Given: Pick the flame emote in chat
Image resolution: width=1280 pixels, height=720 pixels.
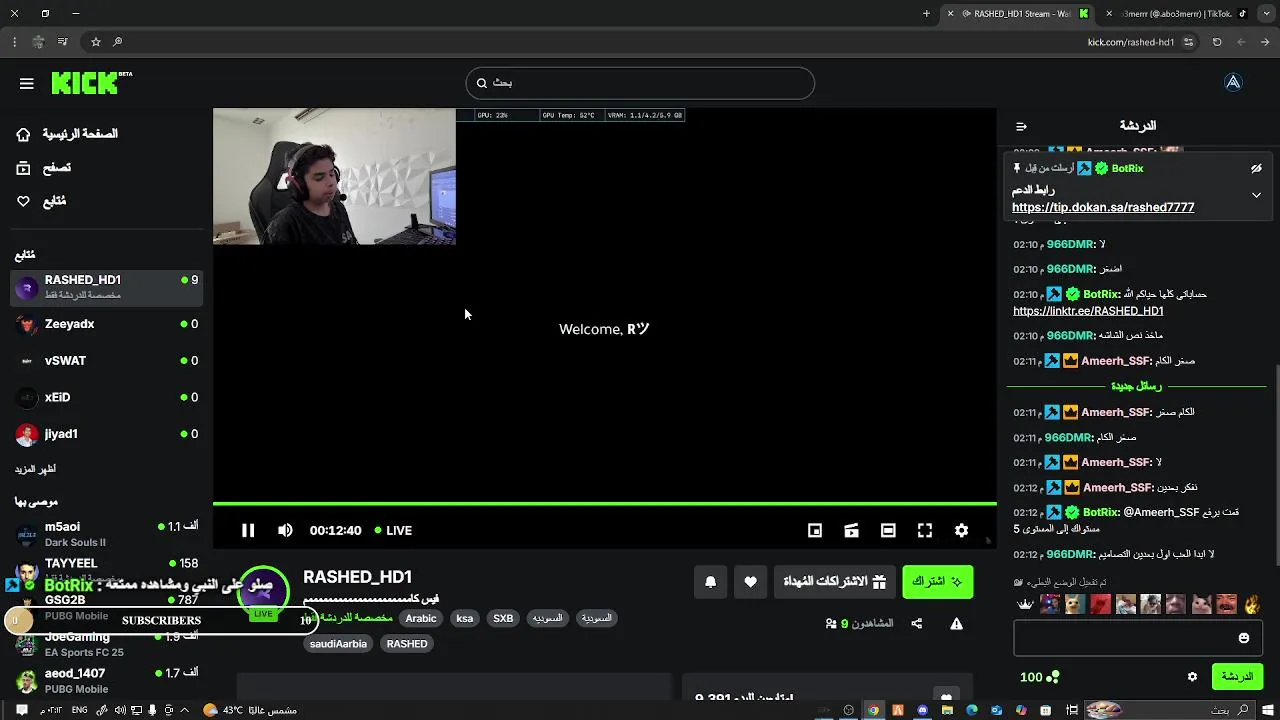Looking at the screenshot, I should [x=1252, y=604].
